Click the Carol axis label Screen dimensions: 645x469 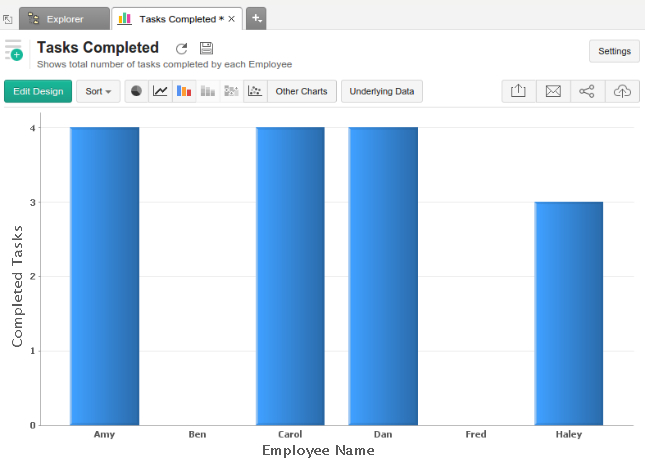pos(290,434)
